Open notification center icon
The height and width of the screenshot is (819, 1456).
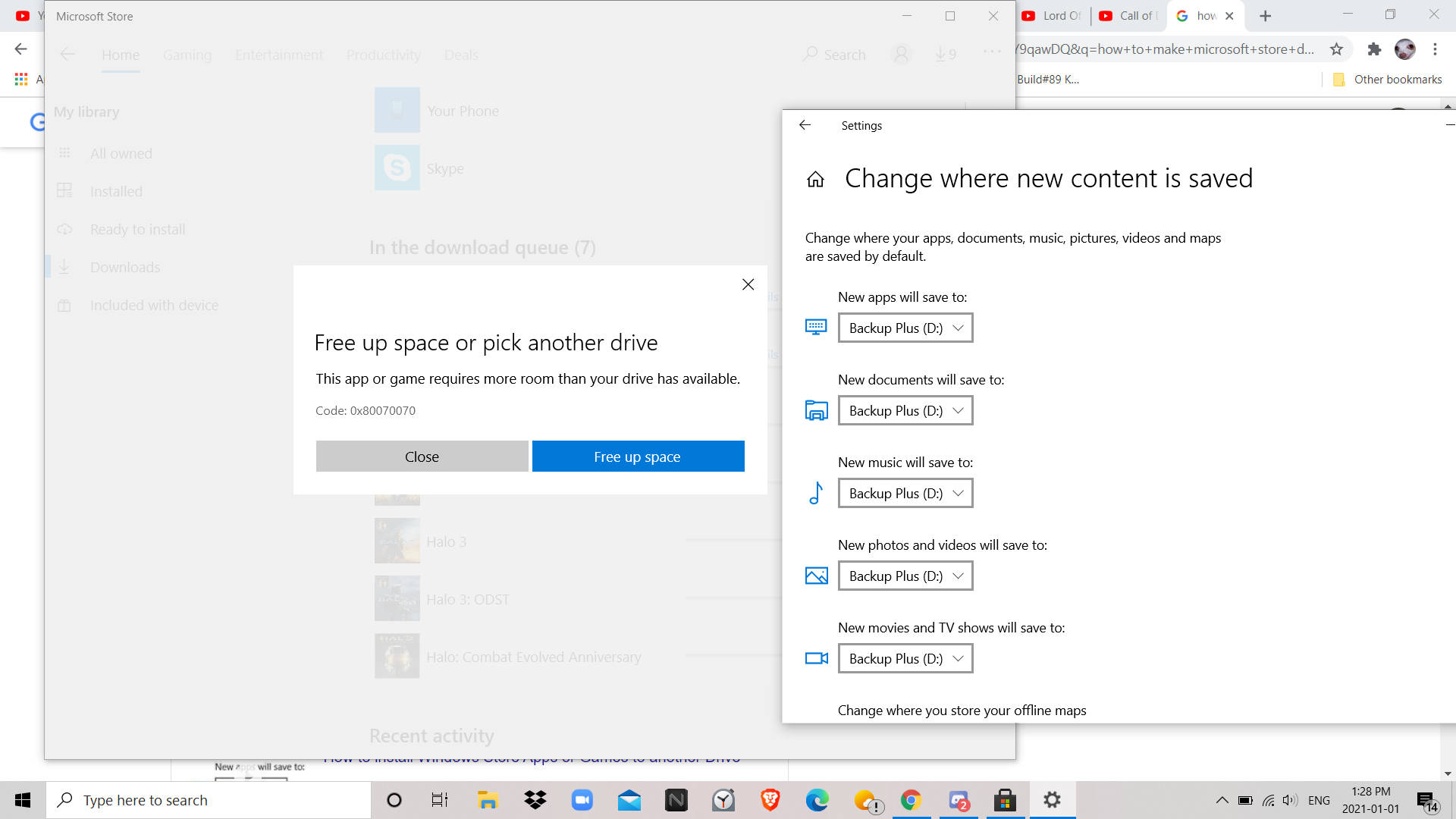pos(1426,801)
